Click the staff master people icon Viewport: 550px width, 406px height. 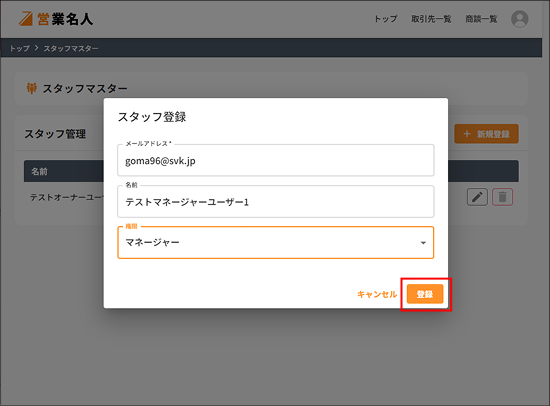(32, 88)
